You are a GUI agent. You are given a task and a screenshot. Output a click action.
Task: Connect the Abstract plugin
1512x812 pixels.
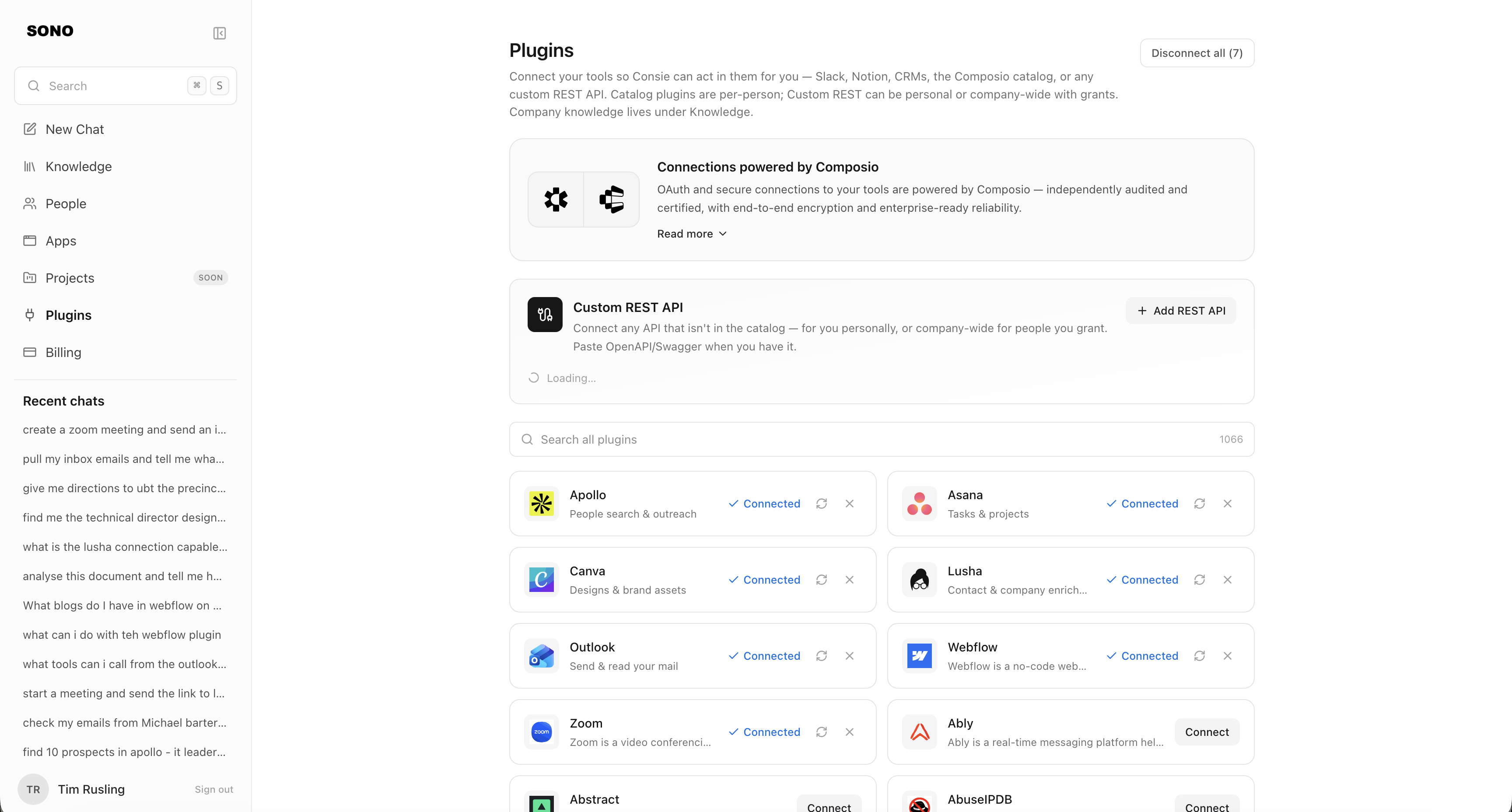point(829,804)
